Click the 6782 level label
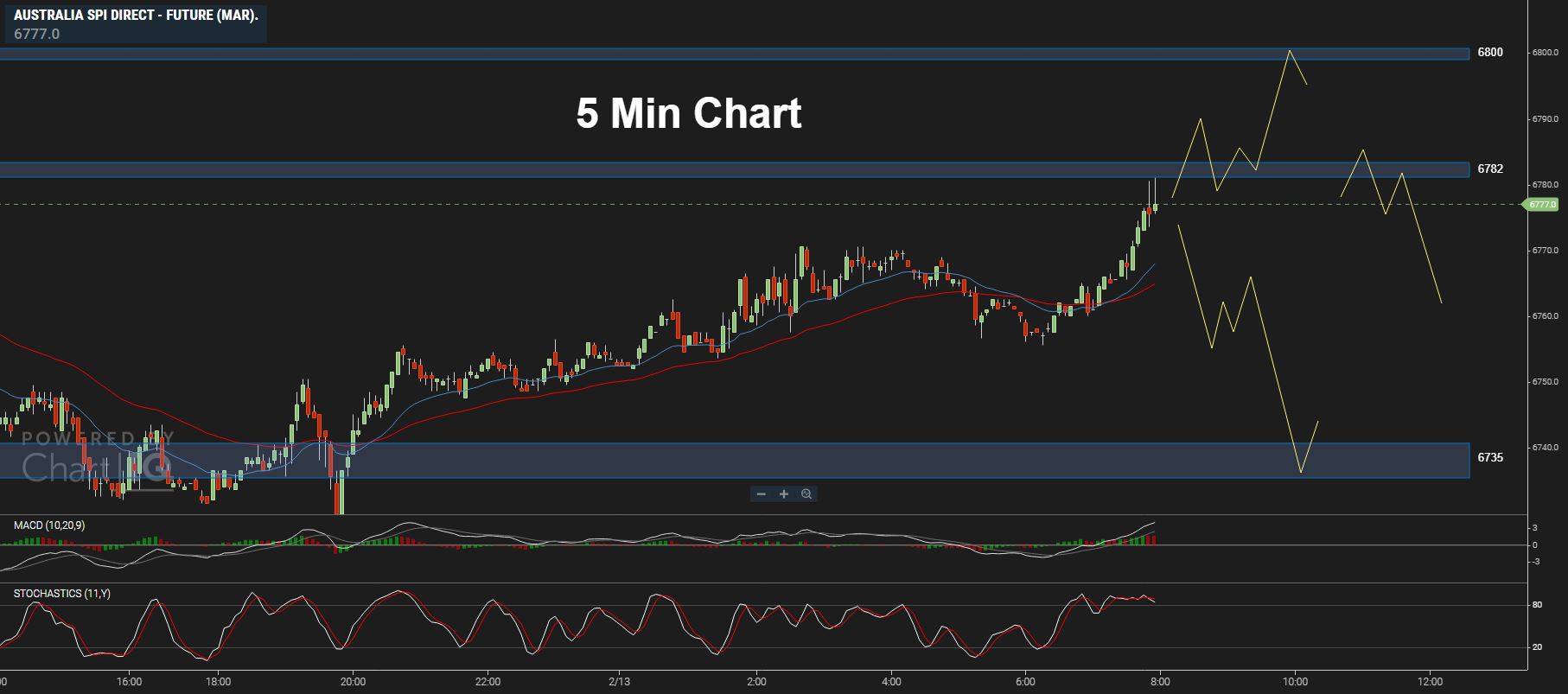This screenshot has height=694, width=1568. [1490, 169]
